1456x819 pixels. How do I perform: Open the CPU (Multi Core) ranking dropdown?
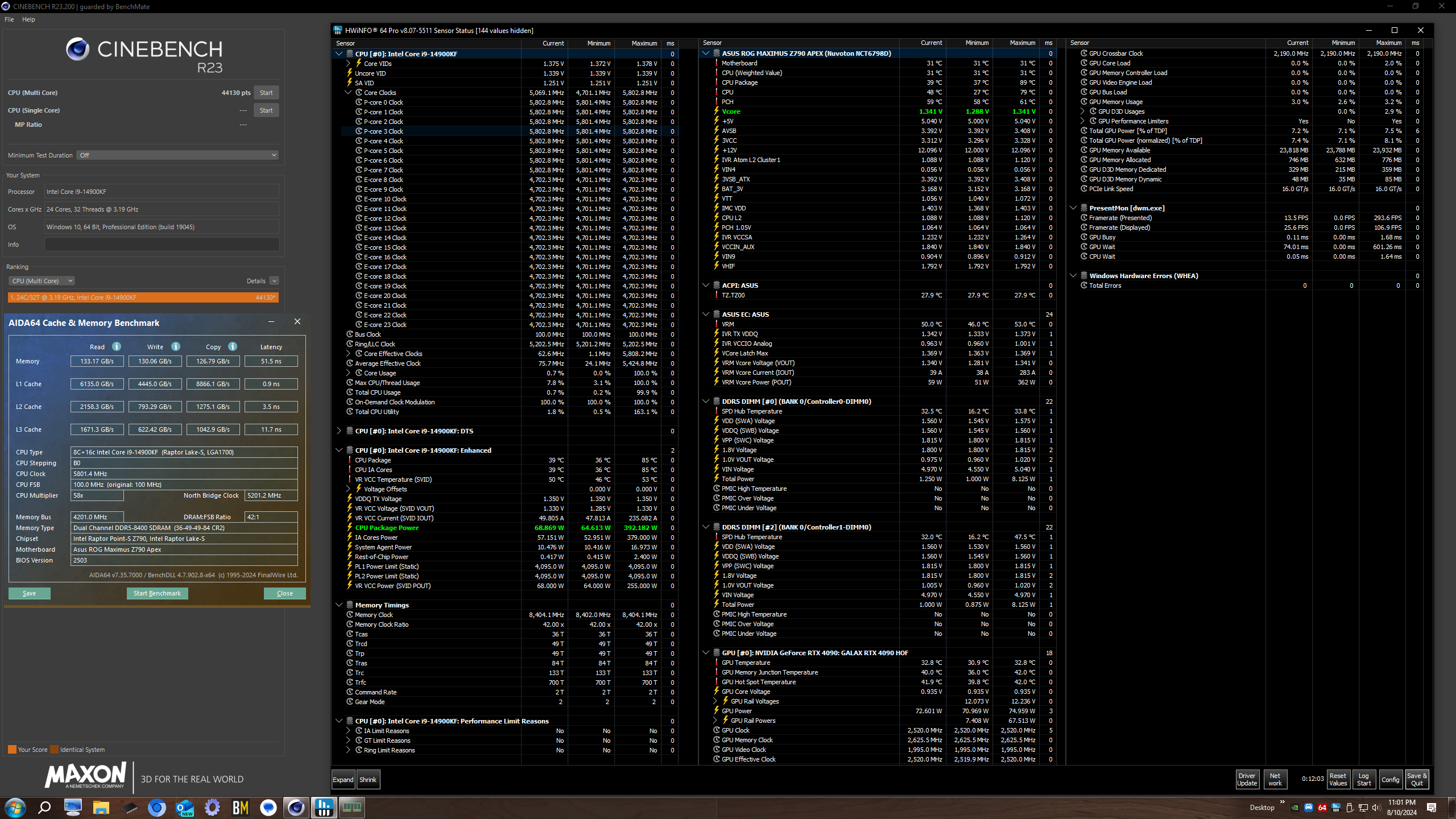[x=42, y=280]
